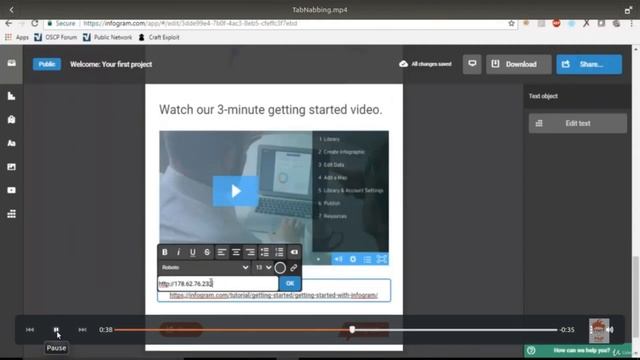Click the 'Watch our 3-minute getting started video' heading
This screenshot has height=360, width=640.
click(271, 109)
